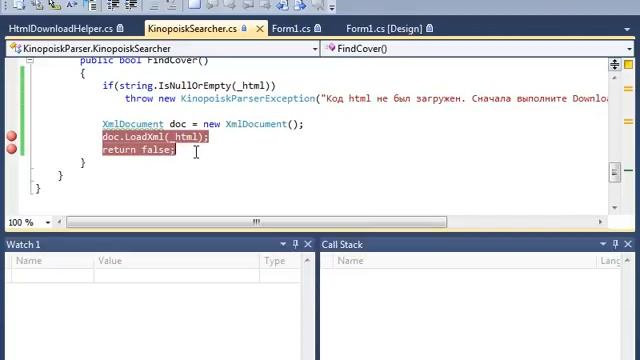Click the Watch 1 Name column header
The image size is (640, 360).
[53, 261]
